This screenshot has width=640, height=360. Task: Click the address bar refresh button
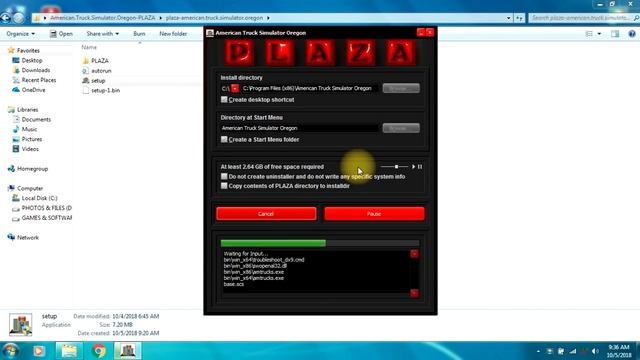tap(519, 18)
